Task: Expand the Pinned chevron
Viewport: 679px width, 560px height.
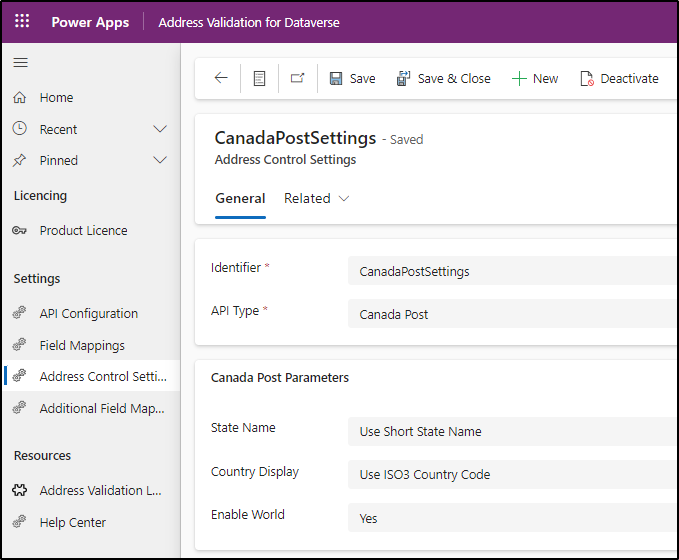Action: coord(159,160)
